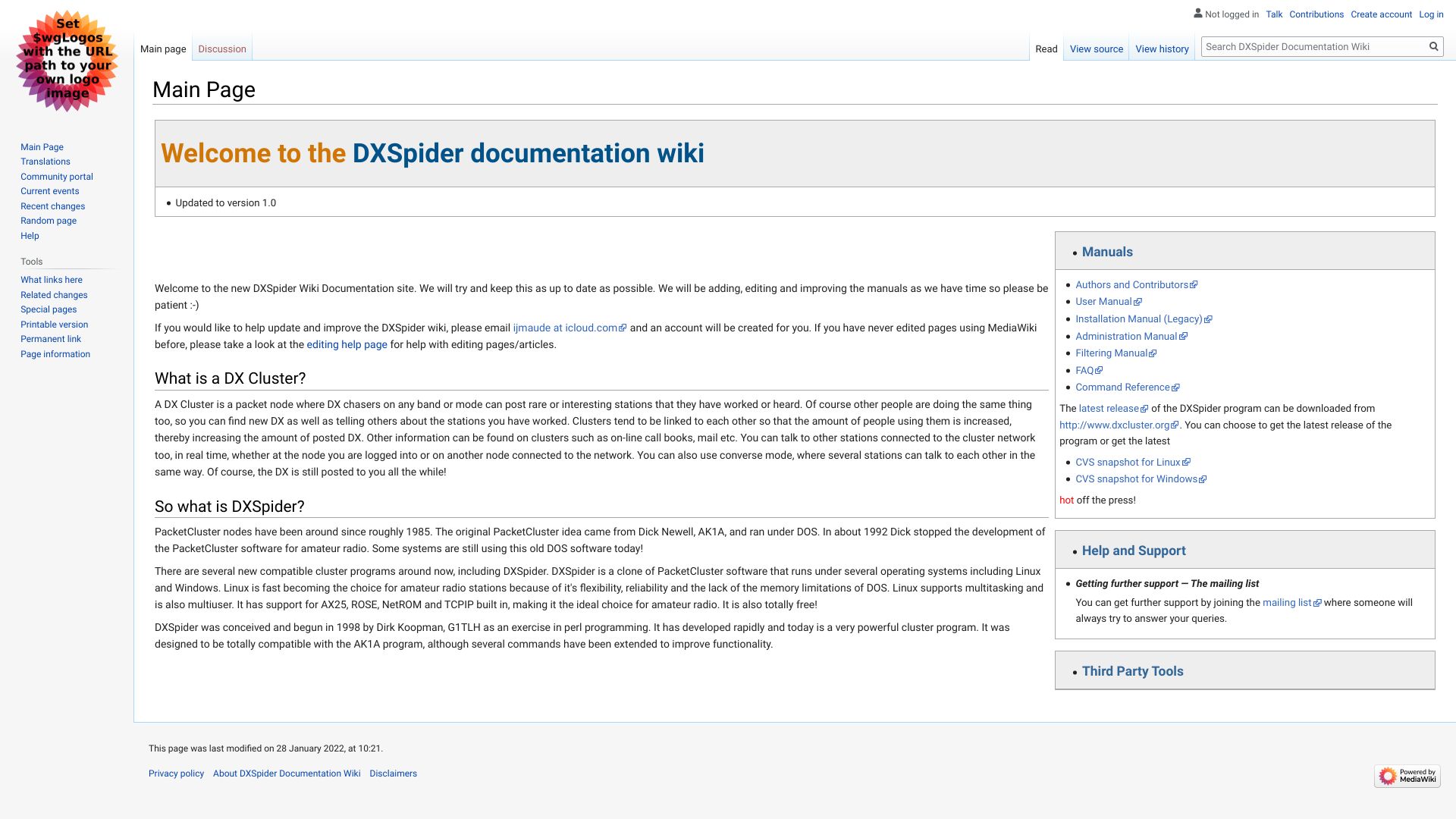Viewport: 1456px width, 819px height.
Task: Open the editing help page link
Action: (347, 344)
